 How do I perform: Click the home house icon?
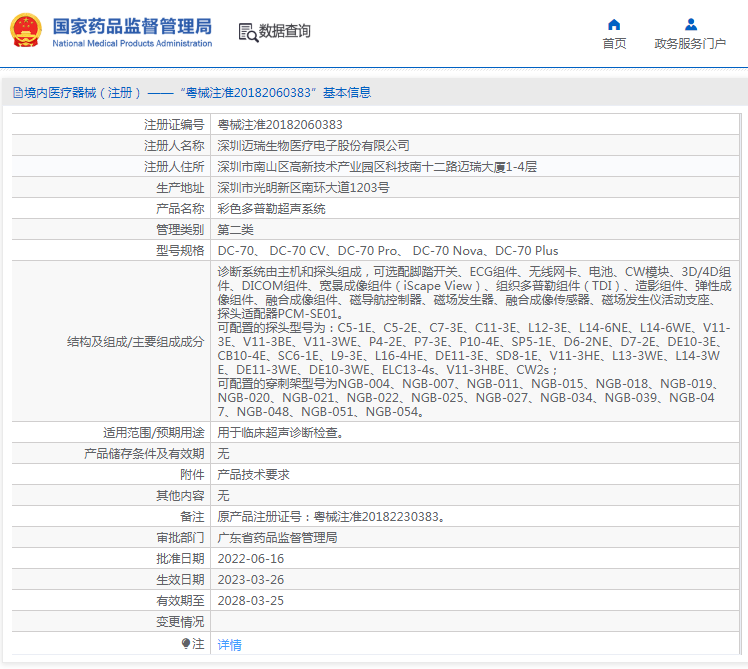(x=614, y=24)
